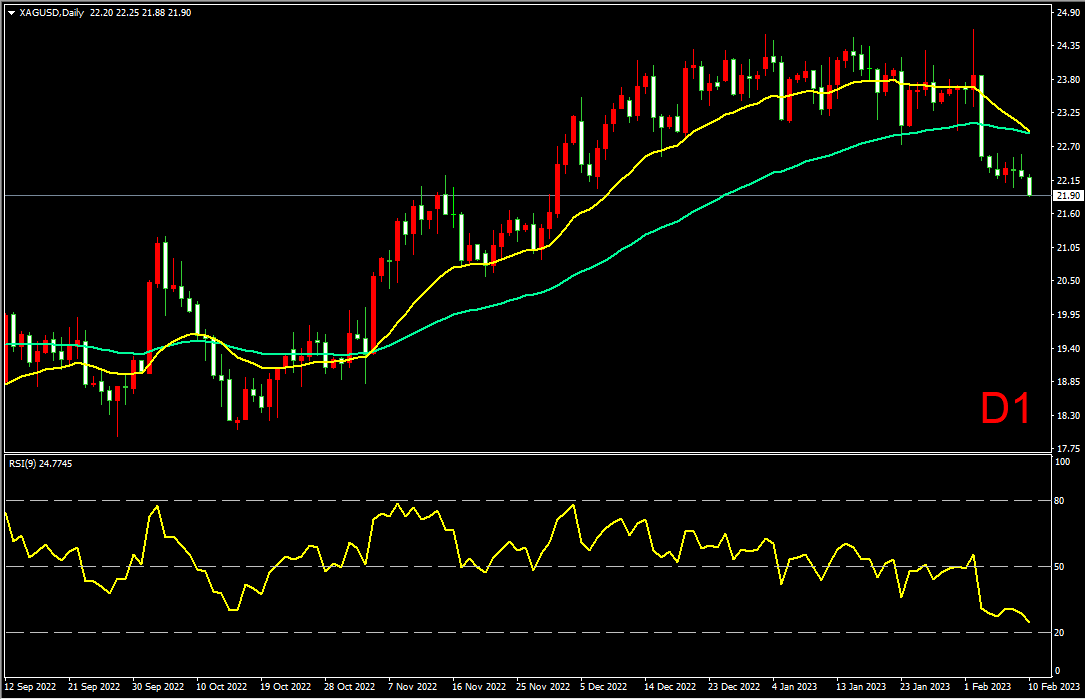This screenshot has height=700, width=1085.
Task: Click the RSI 100 scale label
Action: pyautogui.click(x=1062, y=462)
